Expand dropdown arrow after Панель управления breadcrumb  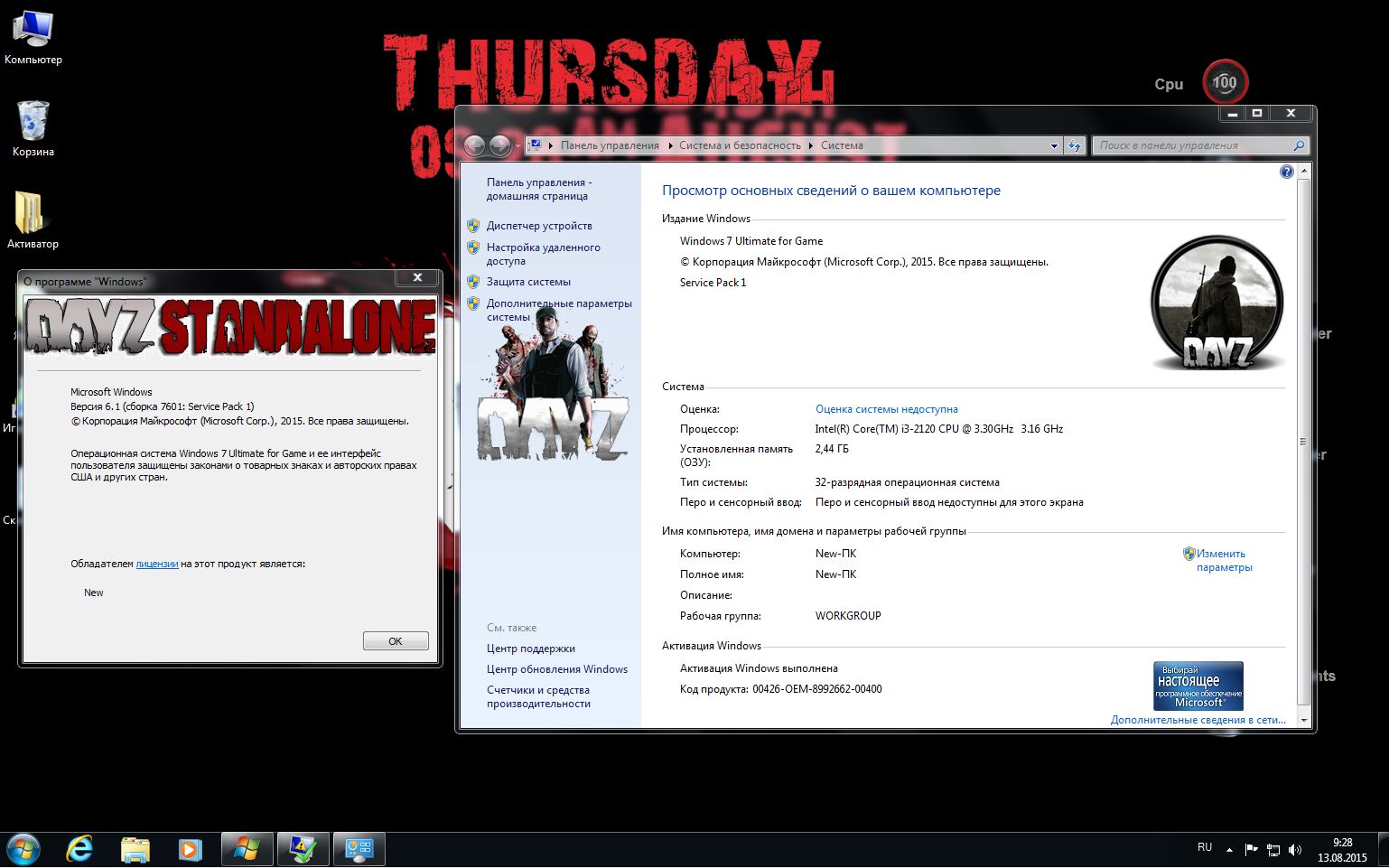(669, 145)
